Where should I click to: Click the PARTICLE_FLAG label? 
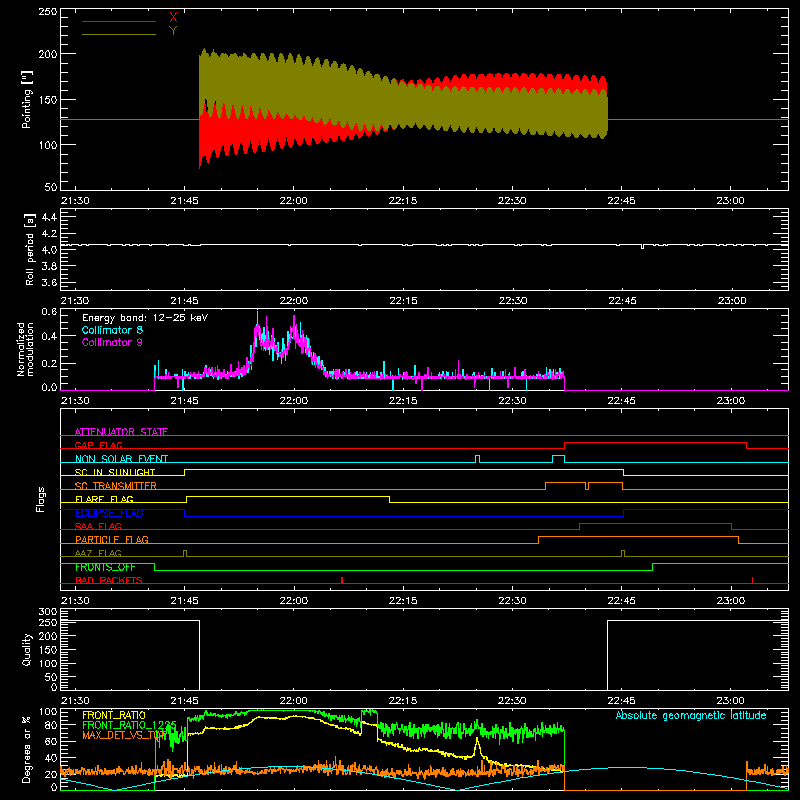(x=112, y=539)
